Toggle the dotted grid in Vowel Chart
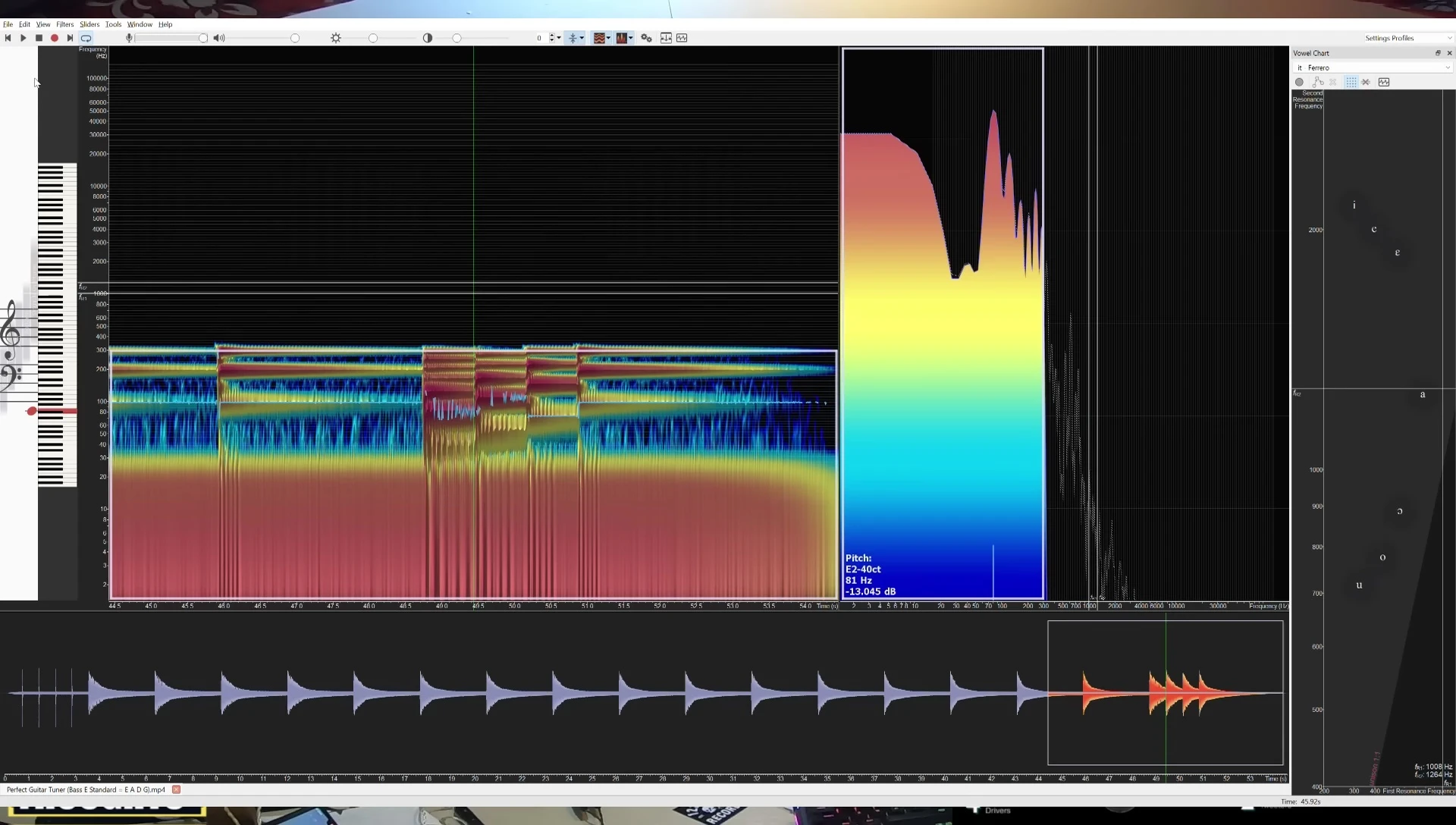1456x825 pixels. coord(1351,82)
